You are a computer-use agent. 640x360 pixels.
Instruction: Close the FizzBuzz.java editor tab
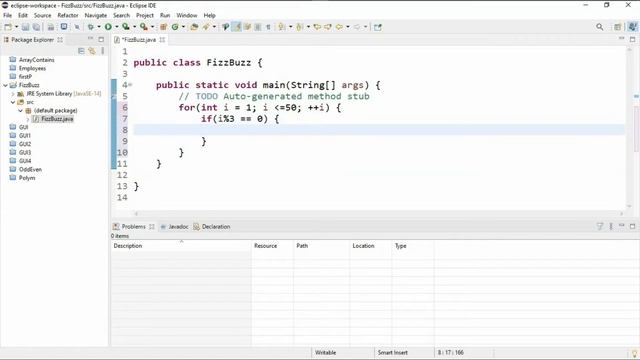[x=162, y=40]
